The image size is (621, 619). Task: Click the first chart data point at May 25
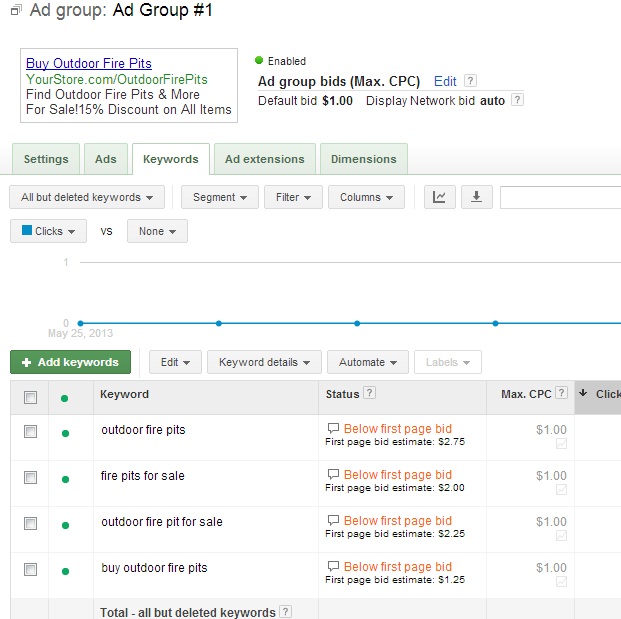(x=80, y=323)
